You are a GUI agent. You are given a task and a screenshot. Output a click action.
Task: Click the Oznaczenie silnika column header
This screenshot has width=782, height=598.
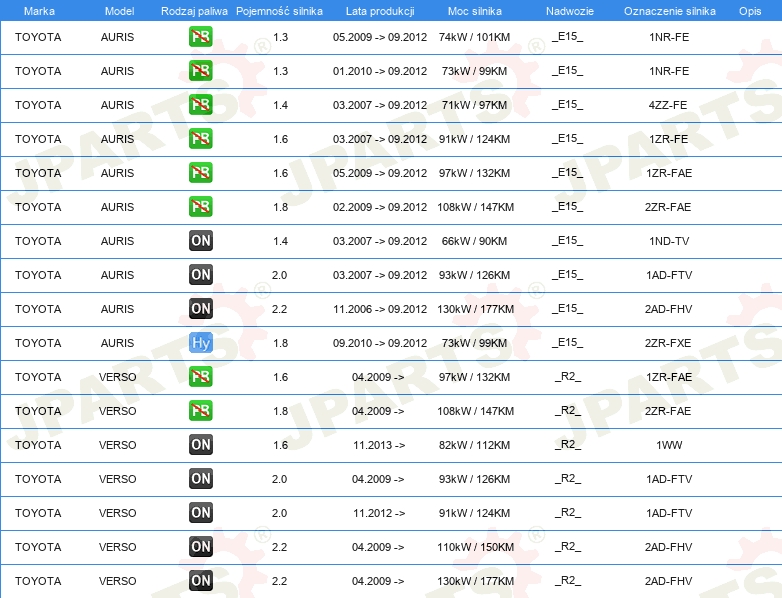(x=670, y=11)
